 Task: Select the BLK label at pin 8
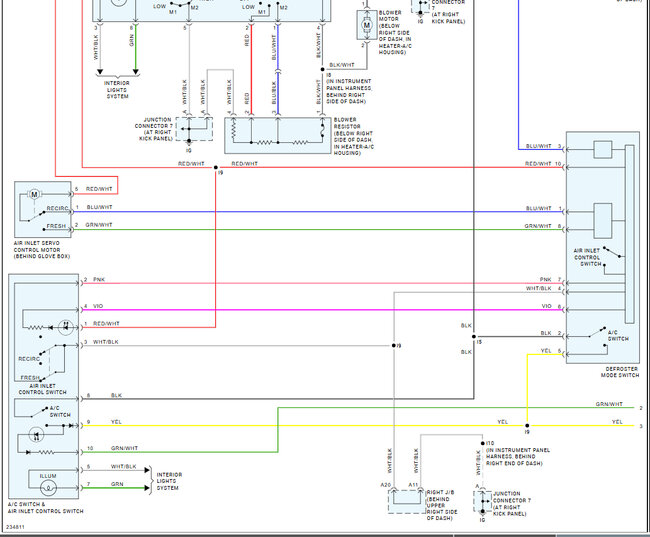[x=116, y=395]
